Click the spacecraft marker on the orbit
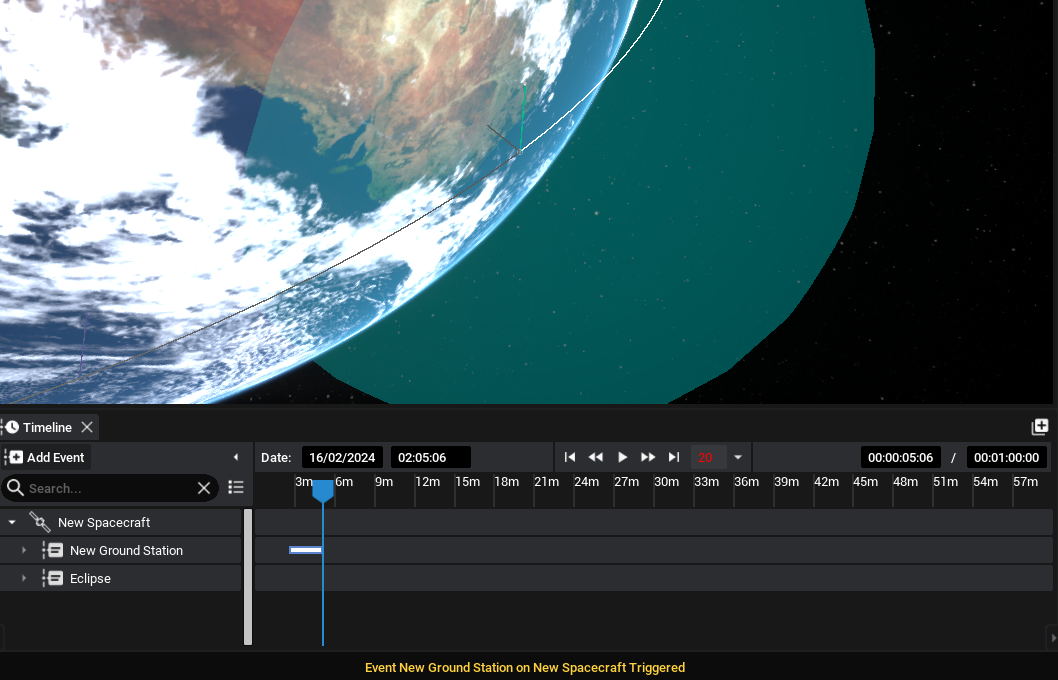This screenshot has width=1058, height=680. coord(519,152)
